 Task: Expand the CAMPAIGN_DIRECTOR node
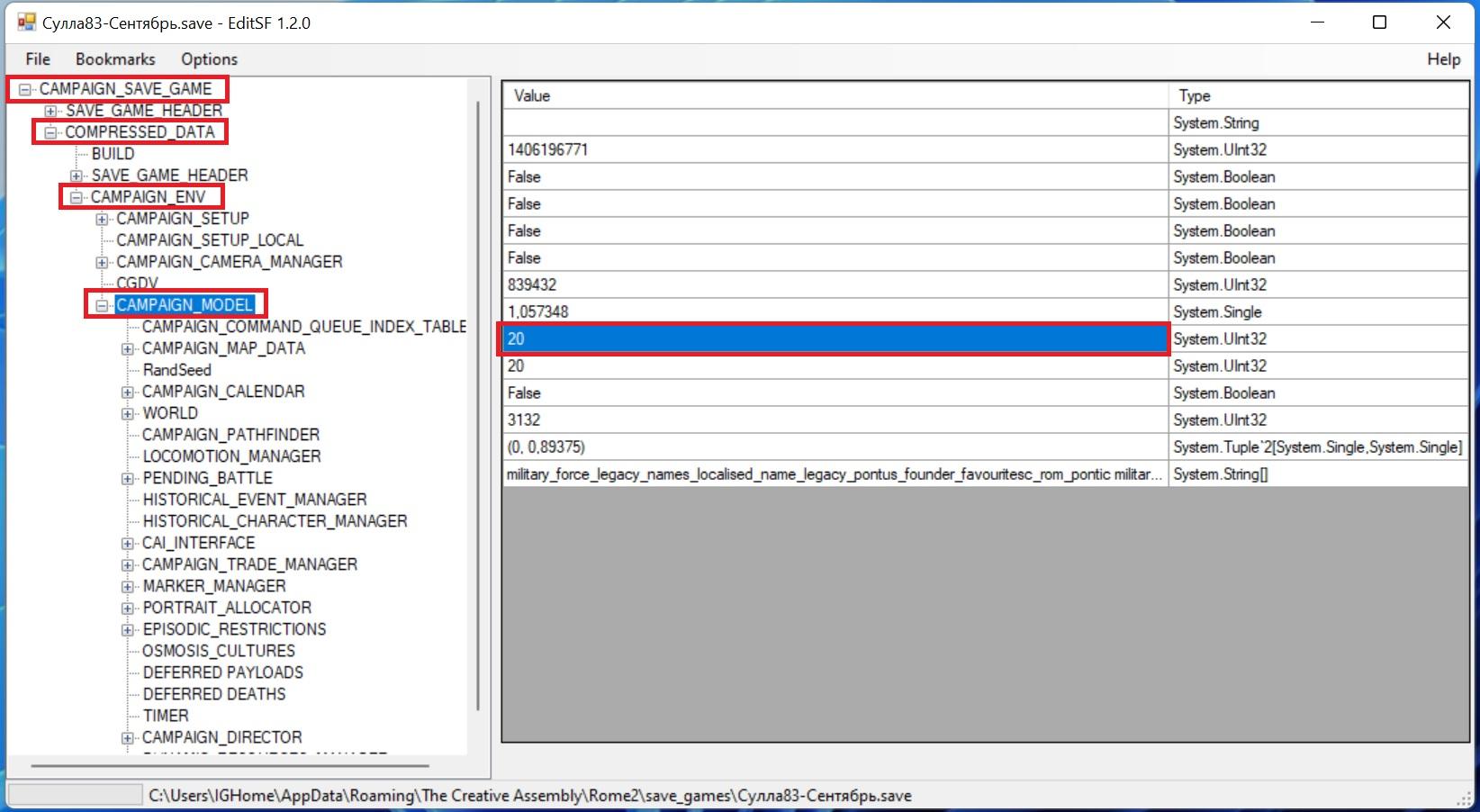pyautogui.click(x=128, y=738)
